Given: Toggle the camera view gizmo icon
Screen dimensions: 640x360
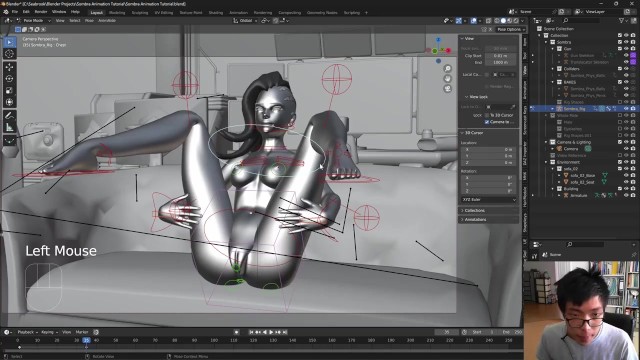Looking at the screenshot, I should pos(447,88).
